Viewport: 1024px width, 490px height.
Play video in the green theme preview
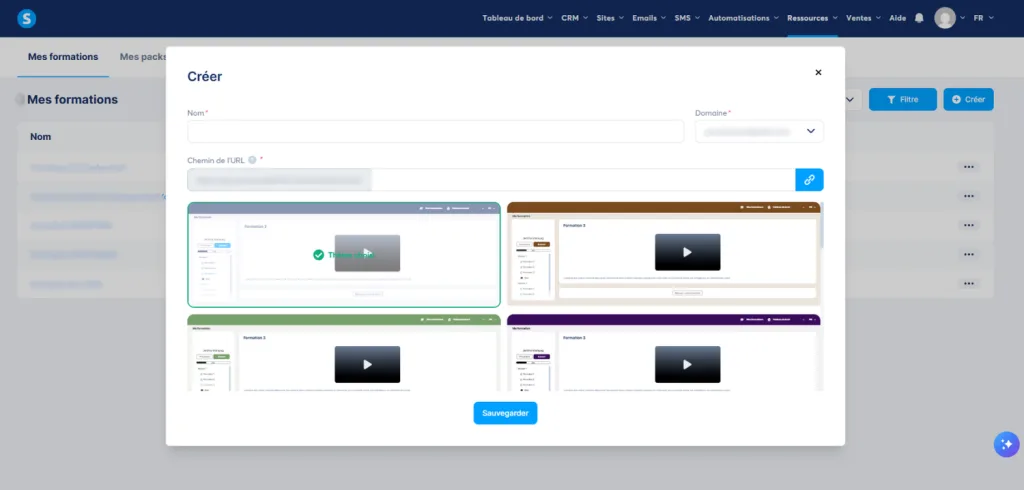click(x=367, y=365)
